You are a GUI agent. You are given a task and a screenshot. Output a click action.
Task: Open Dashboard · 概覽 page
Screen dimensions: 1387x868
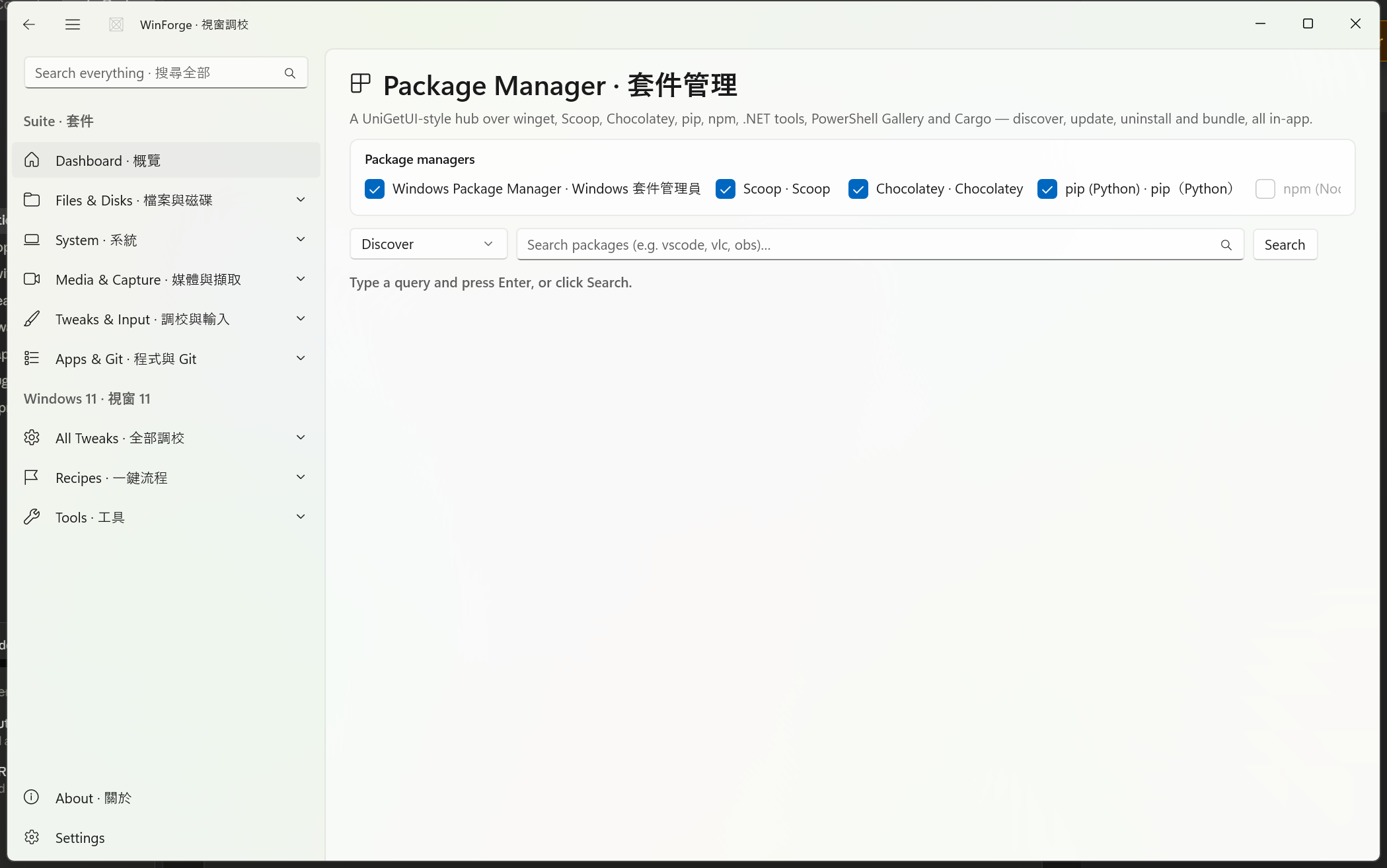point(166,161)
